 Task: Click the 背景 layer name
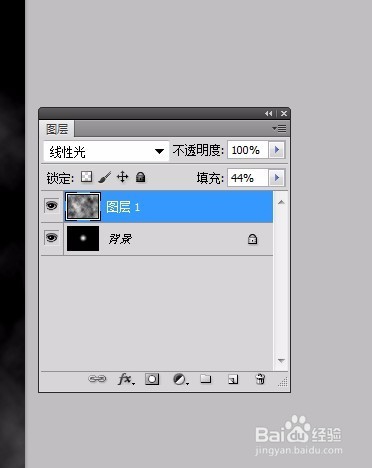pos(120,239)
